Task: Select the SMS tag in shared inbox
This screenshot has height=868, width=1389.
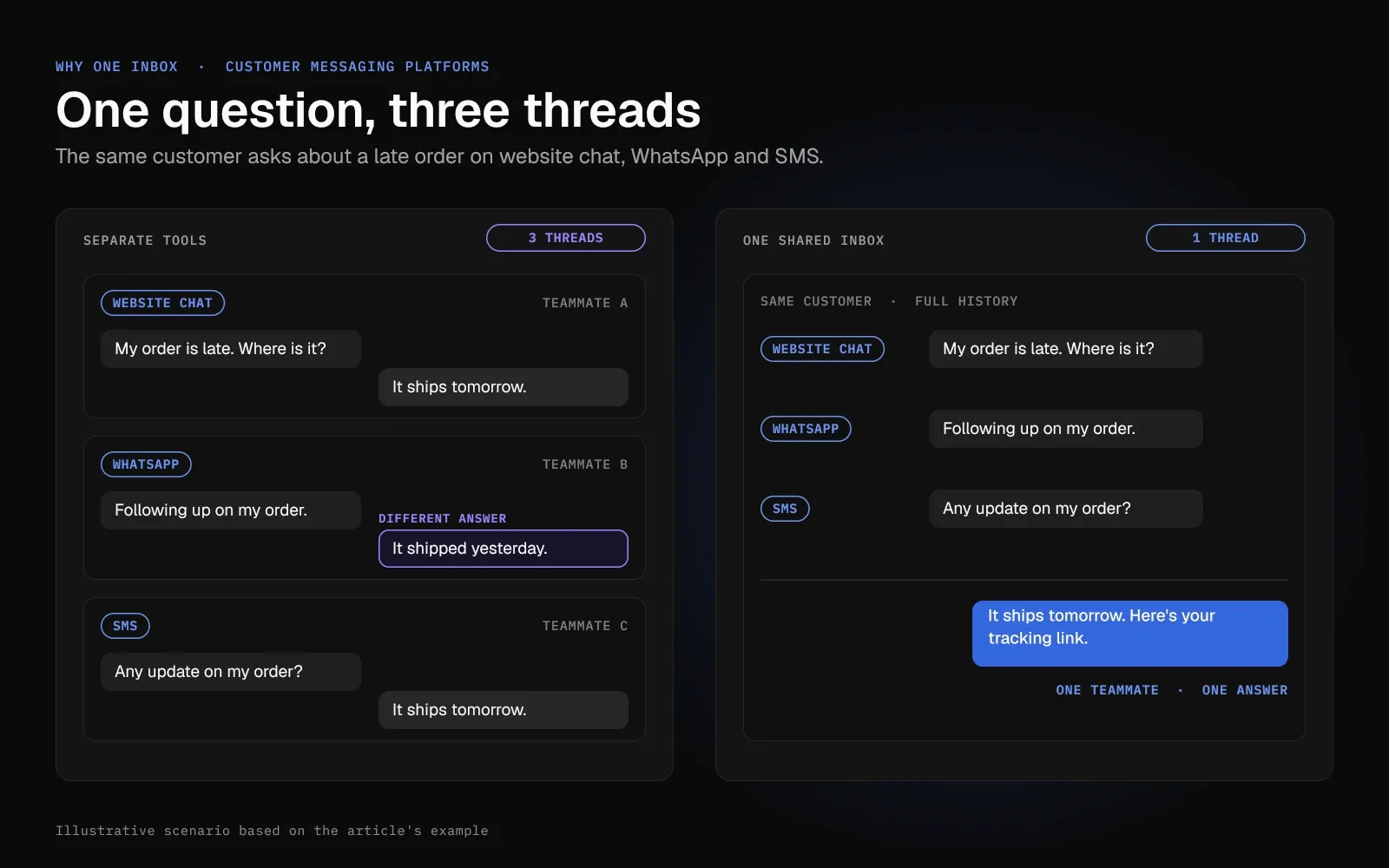Action: [x=785, y=509]
